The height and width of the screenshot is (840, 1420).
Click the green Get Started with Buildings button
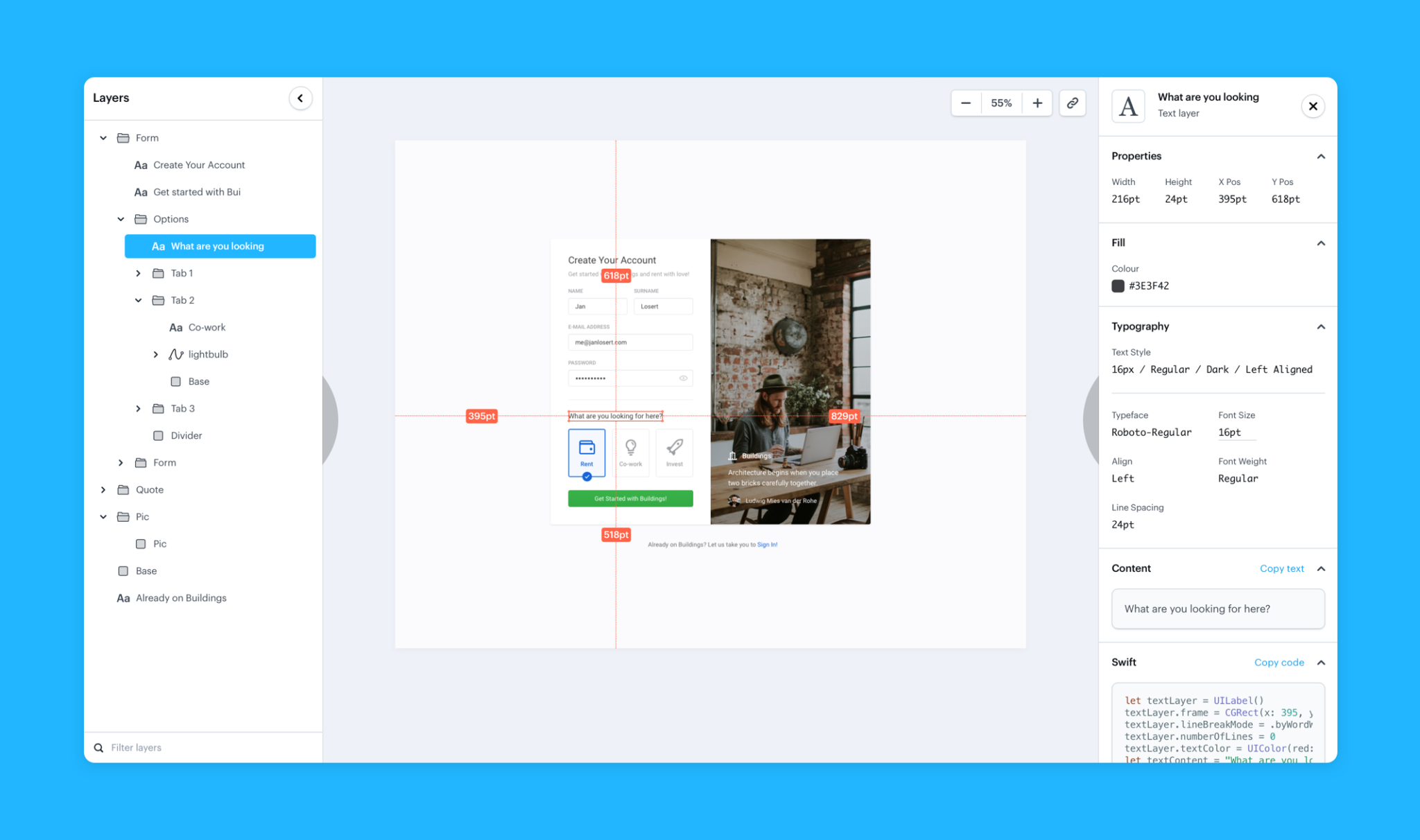click(x=630, y=498)
